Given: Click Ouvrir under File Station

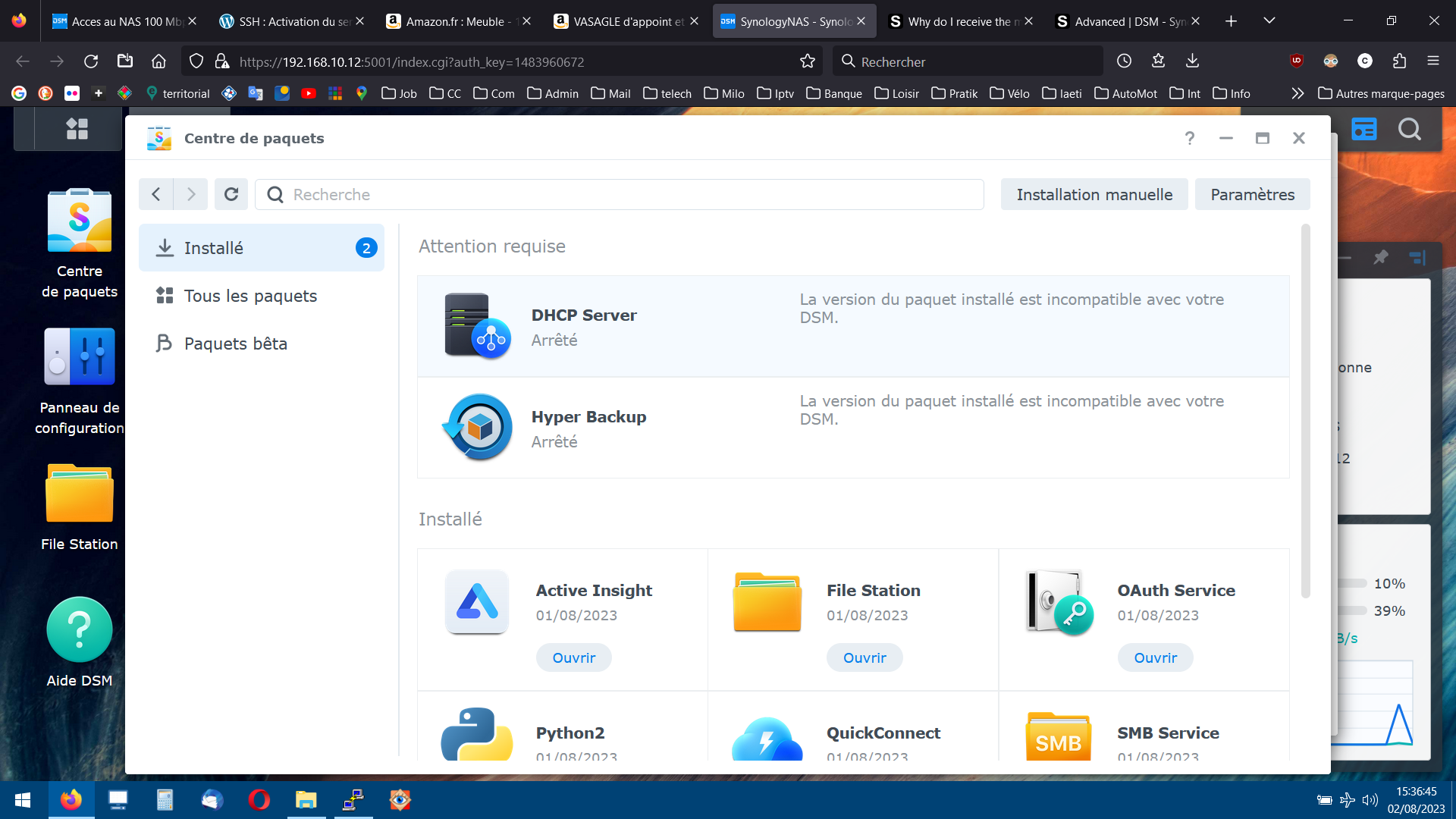Looking at the screenshot, I should [x=864, y=657].
